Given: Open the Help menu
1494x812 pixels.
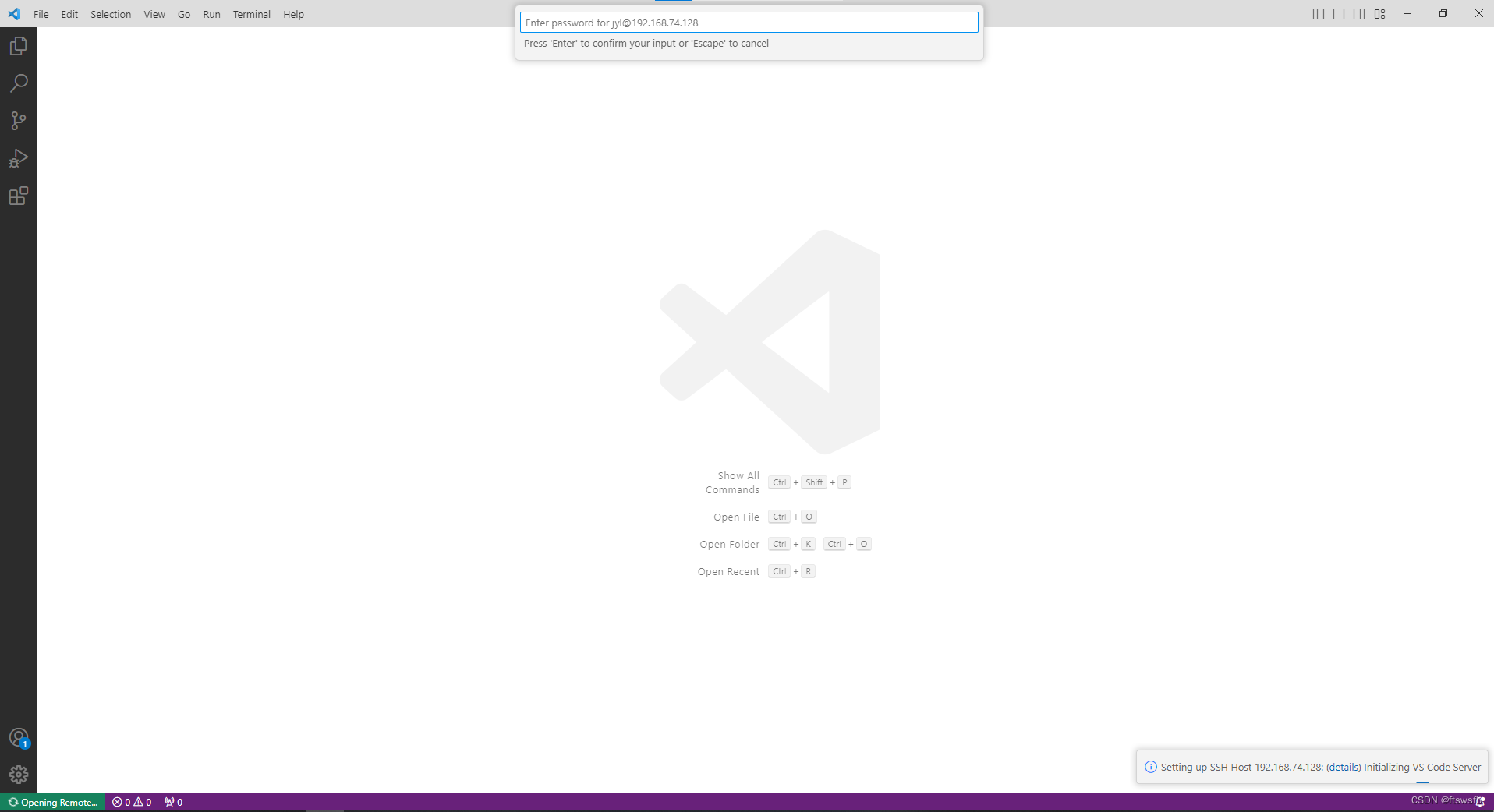Looking at the screenshot, I should coord(294,14).
